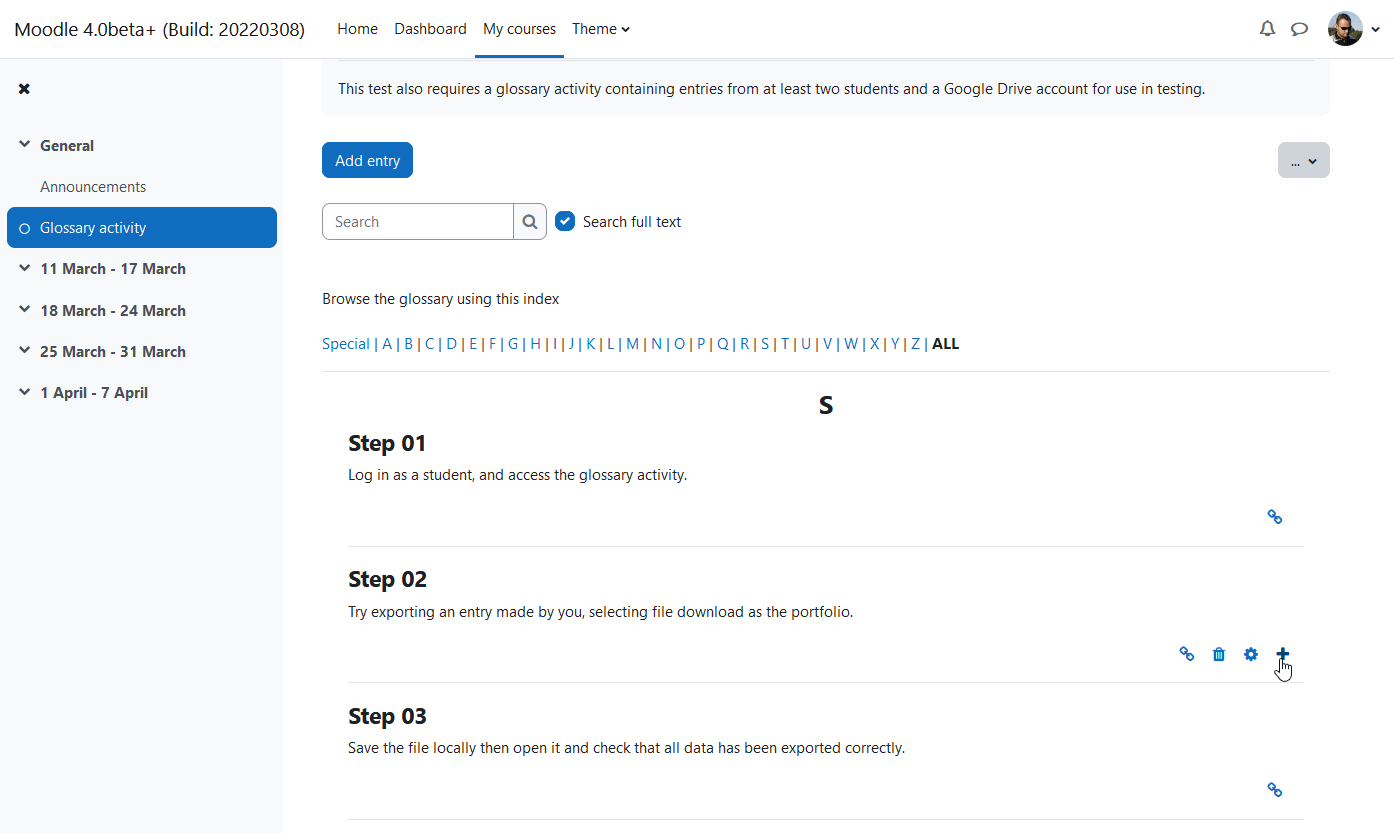The width and height of the screenshot is (1394, 833).
Task: Click the Step 02 entry heading
Action: click(x=387, y=579)
